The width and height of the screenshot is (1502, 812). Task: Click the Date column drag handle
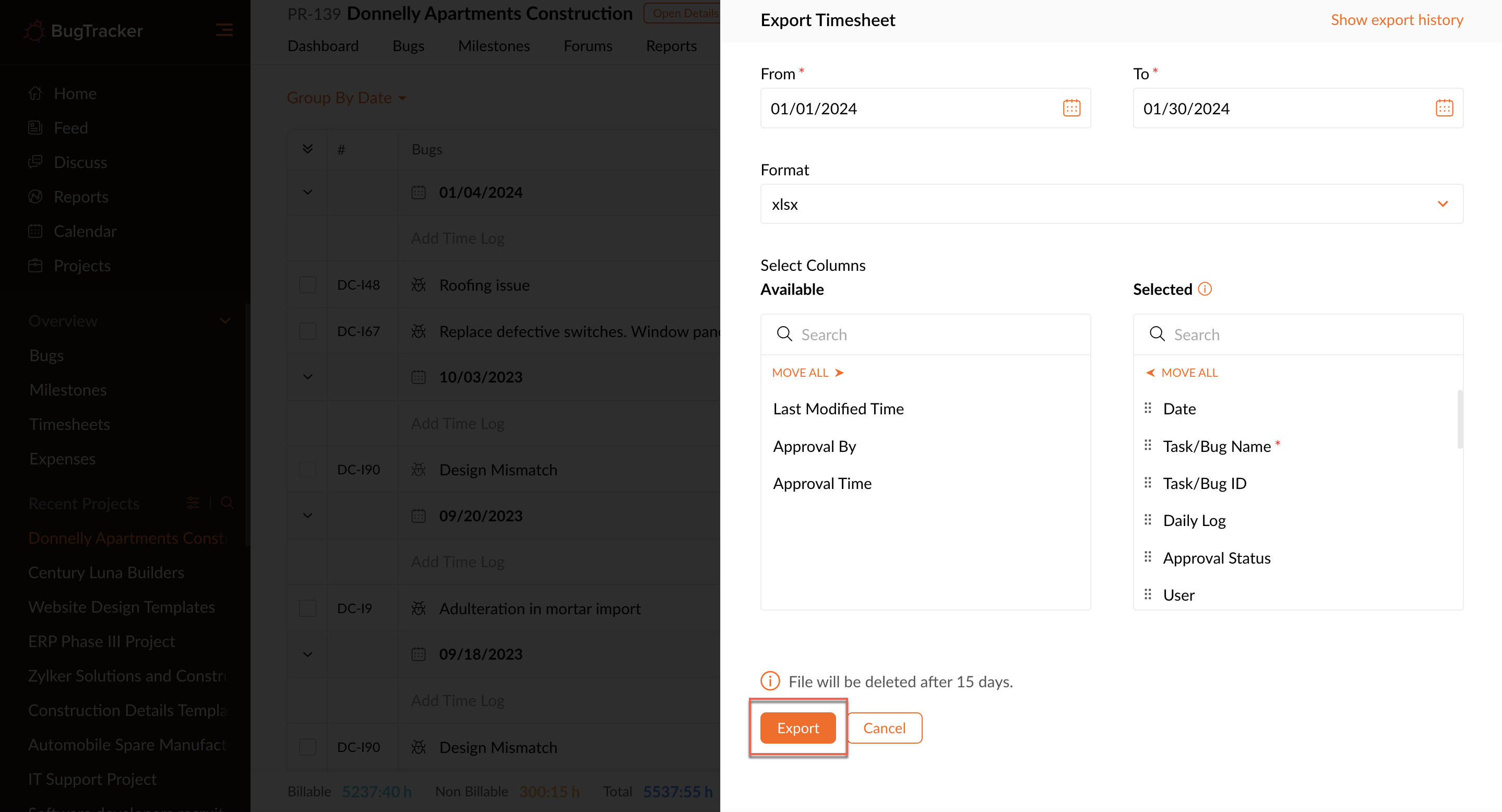tap(1148, 408)
